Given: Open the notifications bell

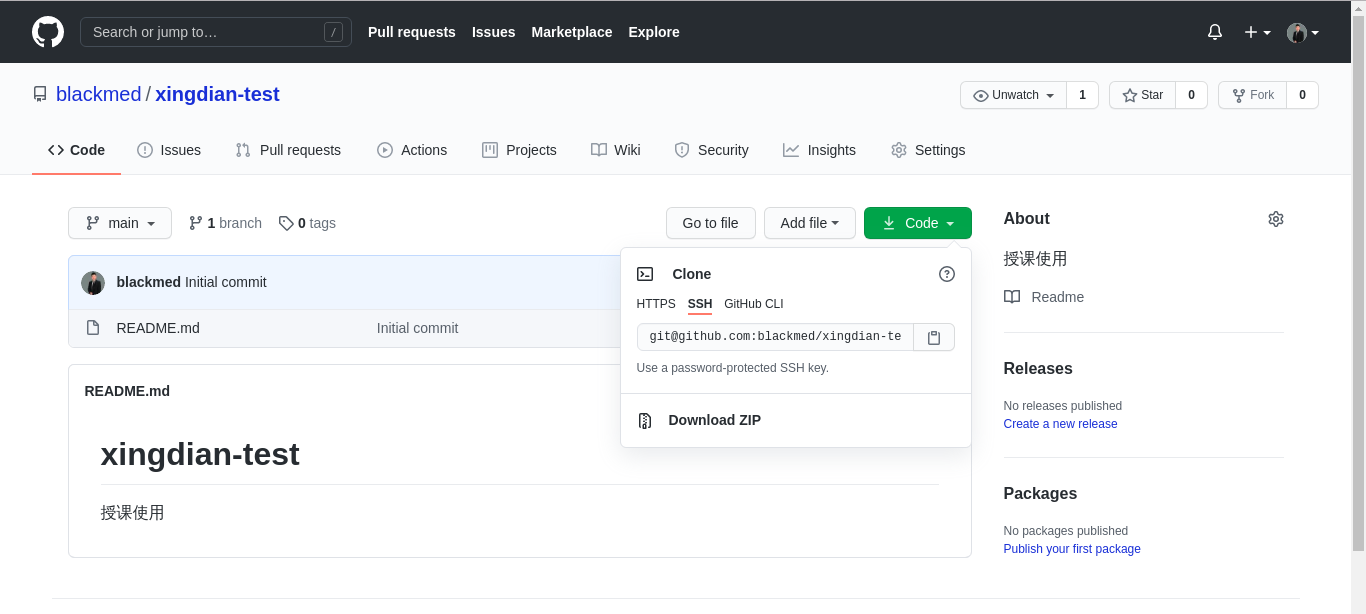Looking at the screenshot, I should click(1215, 32).
